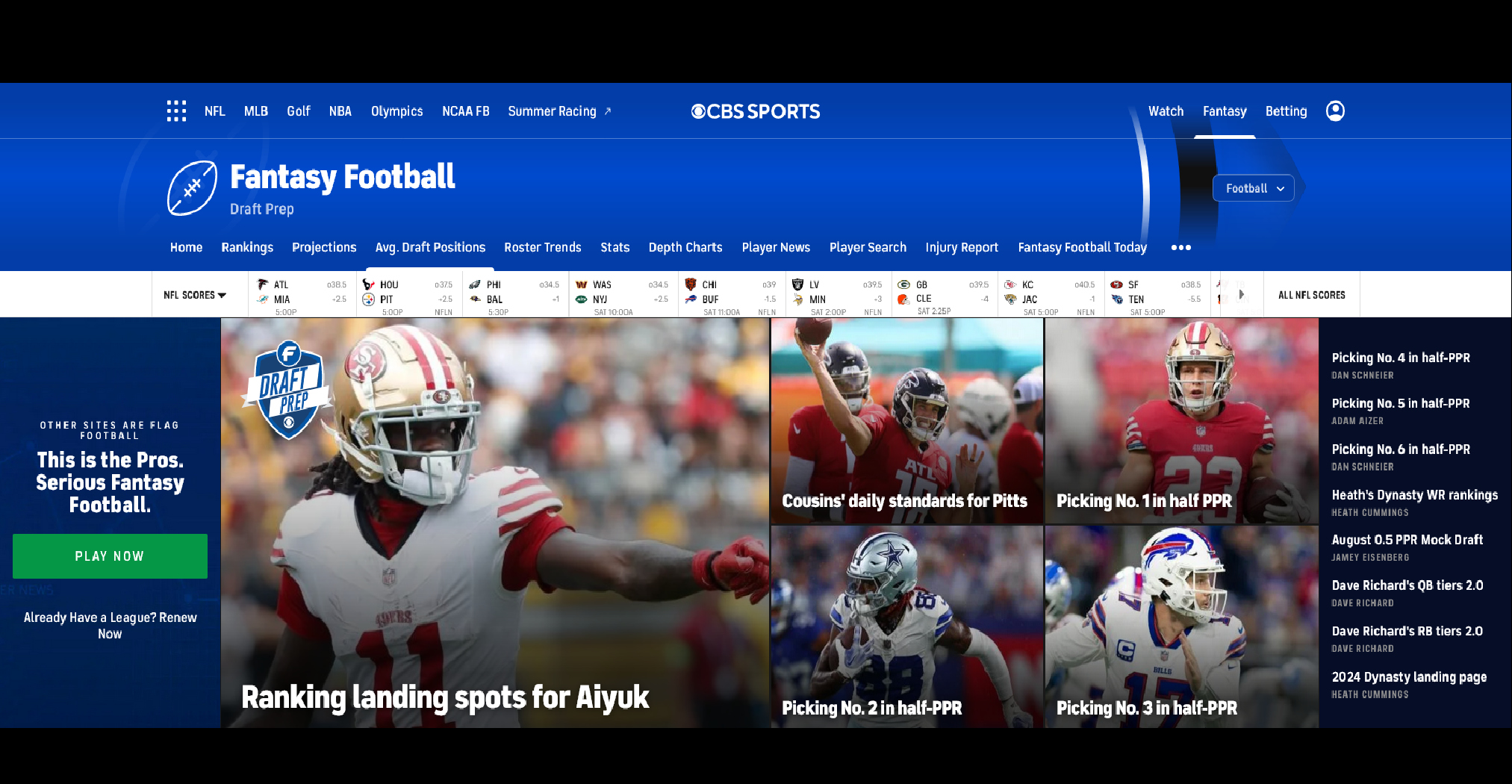Open Summer Racing external link
Screen dimensions: 1512x784
559,111
